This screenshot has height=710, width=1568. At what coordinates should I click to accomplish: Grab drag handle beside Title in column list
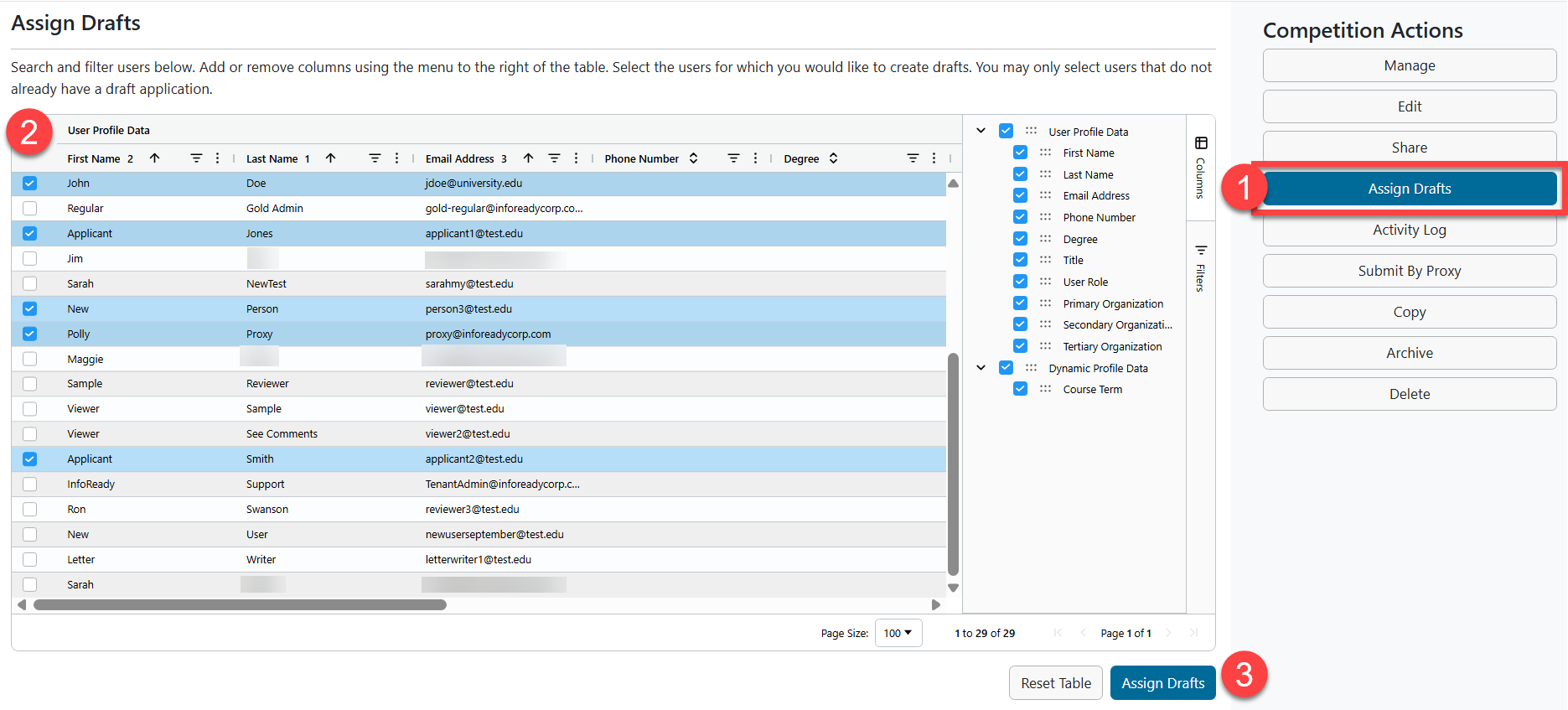(1045, 260)
